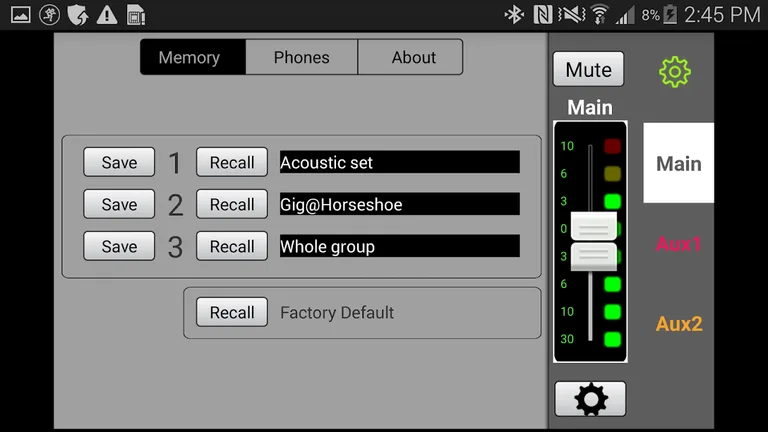Image resolution: width=768 pixels, height=432 pixels.
Task: Recall the Whole group preset
Action: tap(232, 246)
